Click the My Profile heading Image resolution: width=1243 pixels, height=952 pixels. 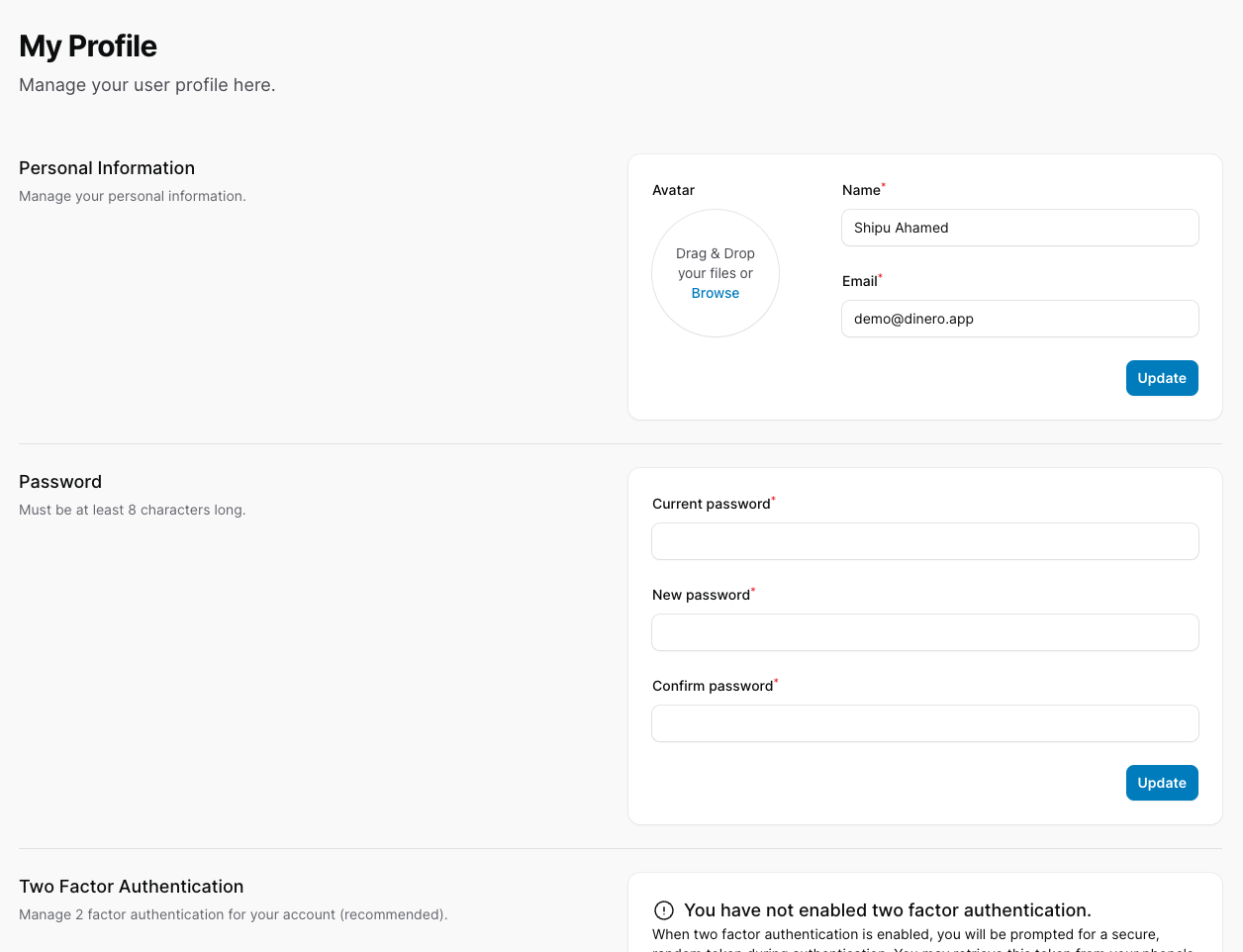click(x=88, y=46)
